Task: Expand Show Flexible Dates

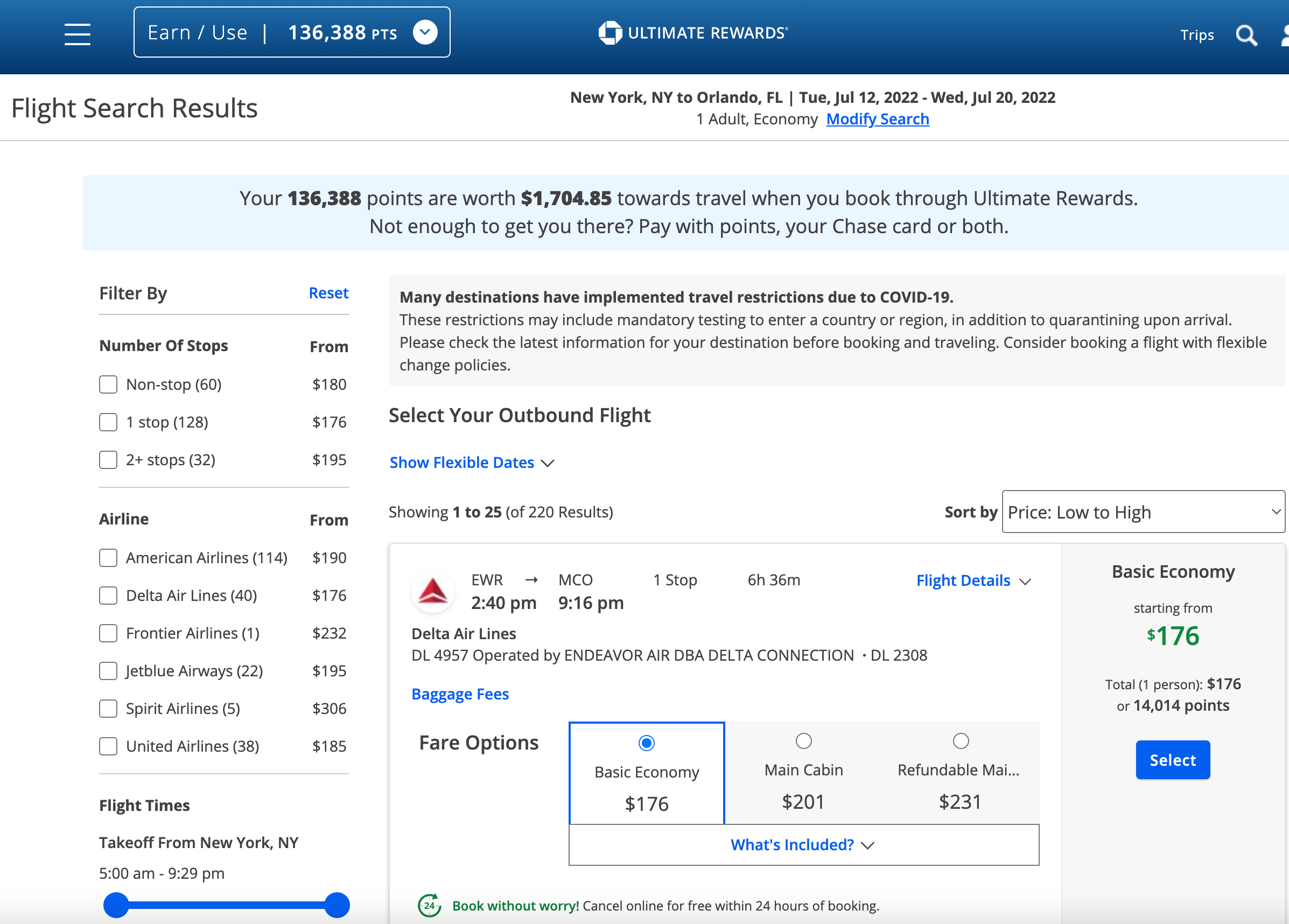Action: [x=472, y=463]
